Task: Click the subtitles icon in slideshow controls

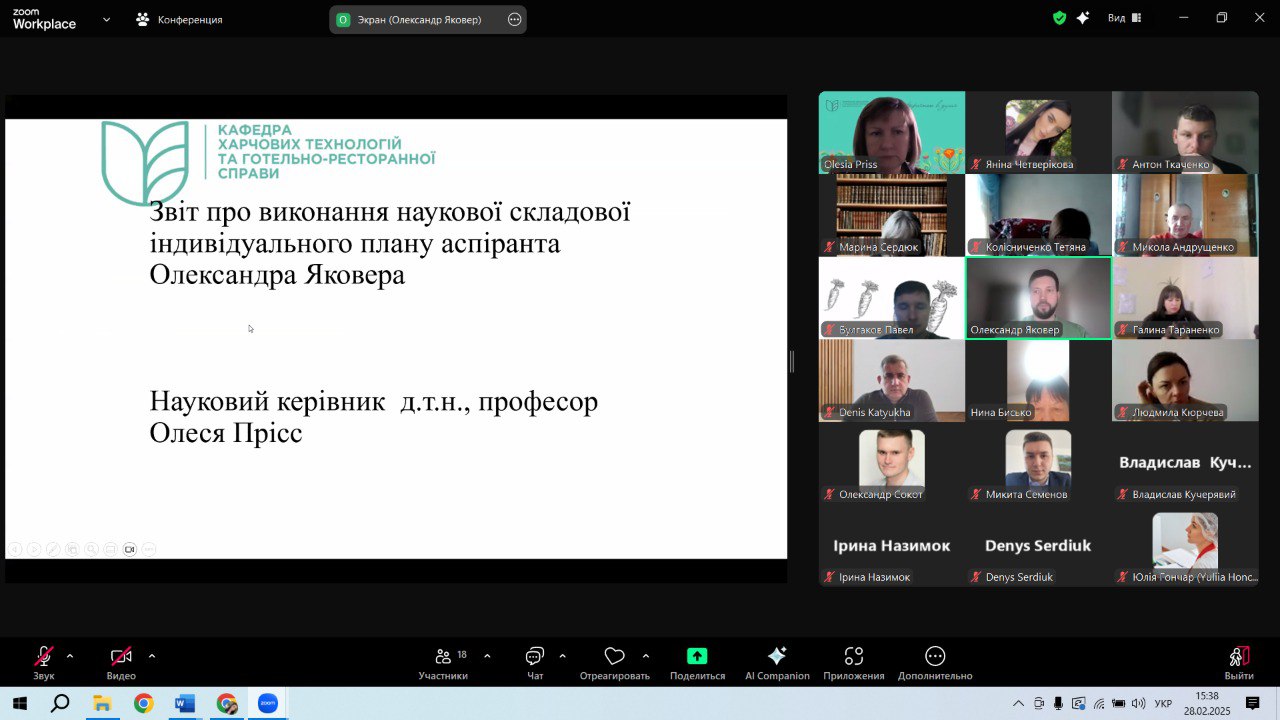Action: 110,549
